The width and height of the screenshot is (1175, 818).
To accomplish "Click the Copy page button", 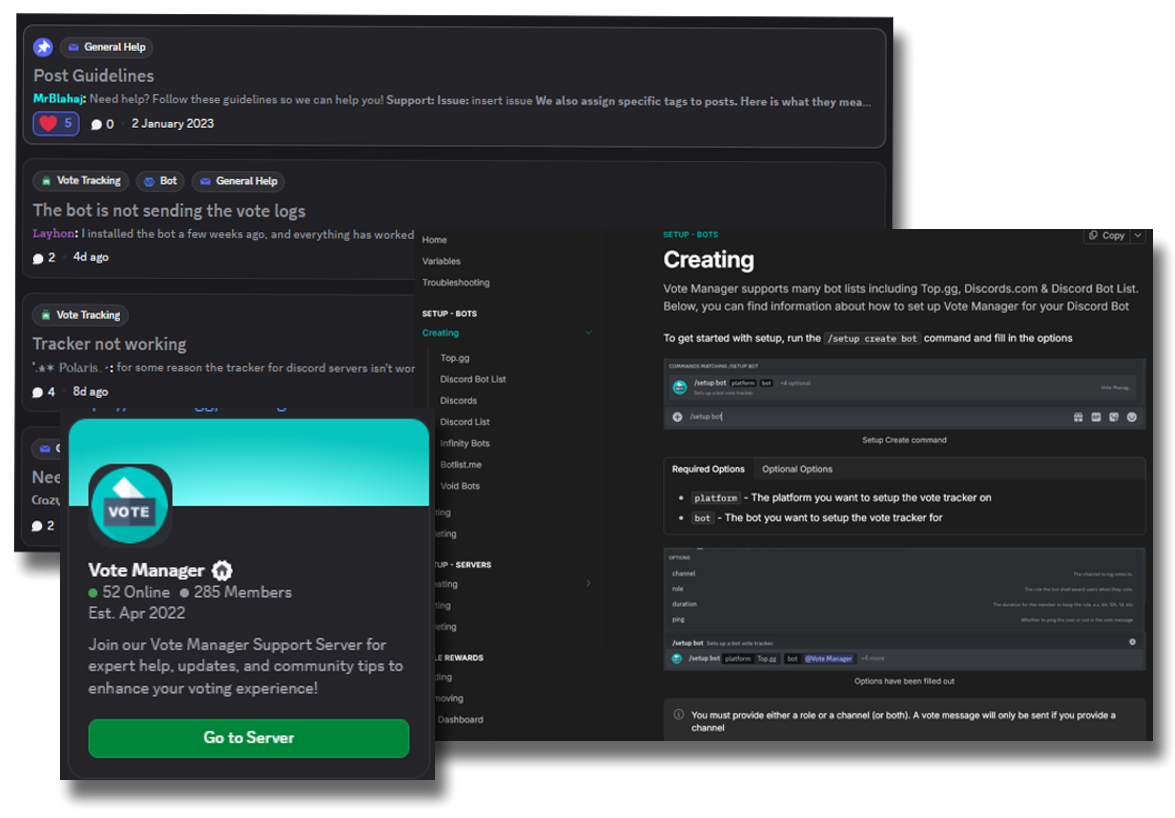I will [1106, 236].
